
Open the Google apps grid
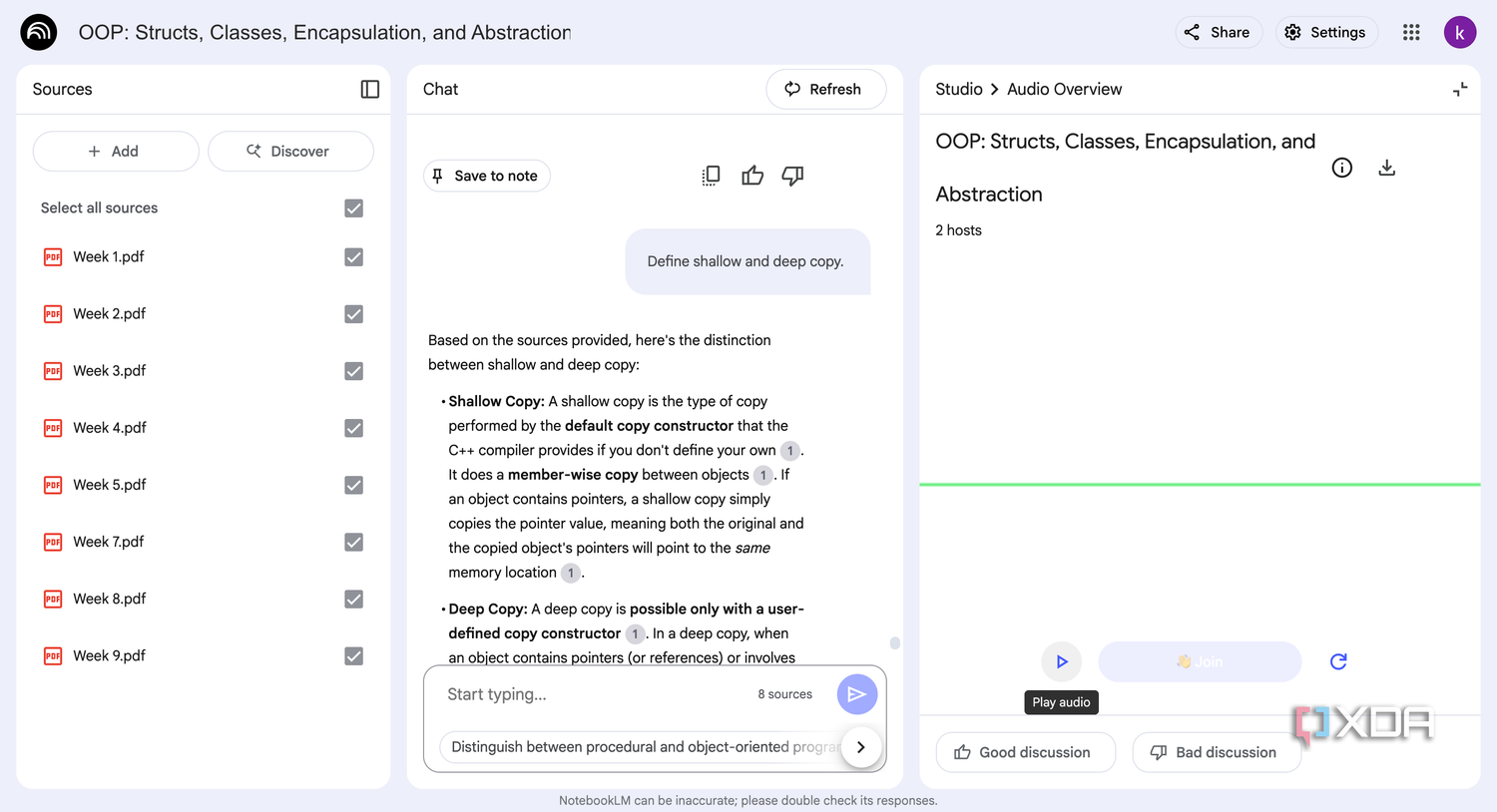(1411, 32)
